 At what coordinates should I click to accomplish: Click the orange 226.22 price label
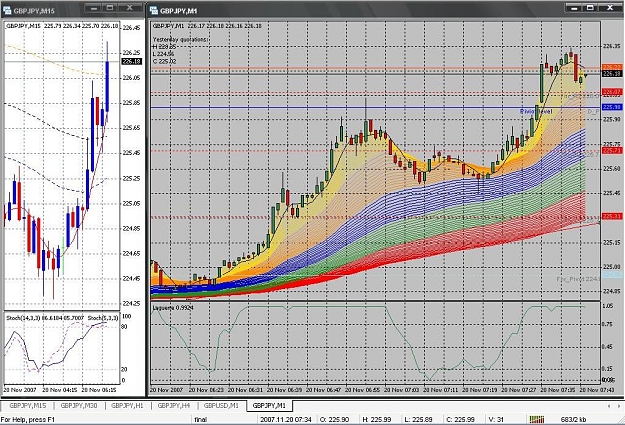coord(612,67)
